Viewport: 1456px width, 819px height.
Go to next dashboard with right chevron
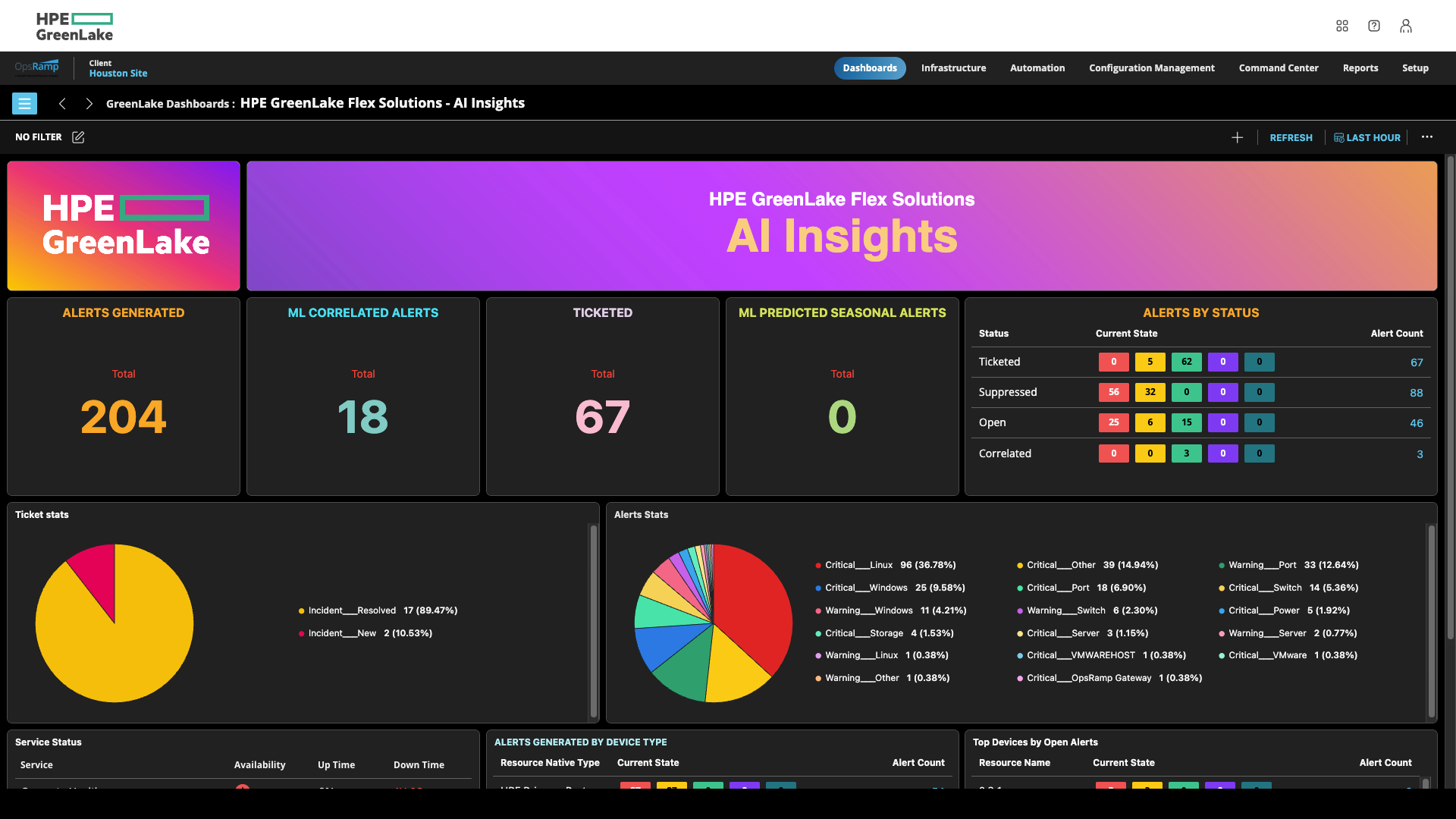pyautogui.click(x=89, y=103)
